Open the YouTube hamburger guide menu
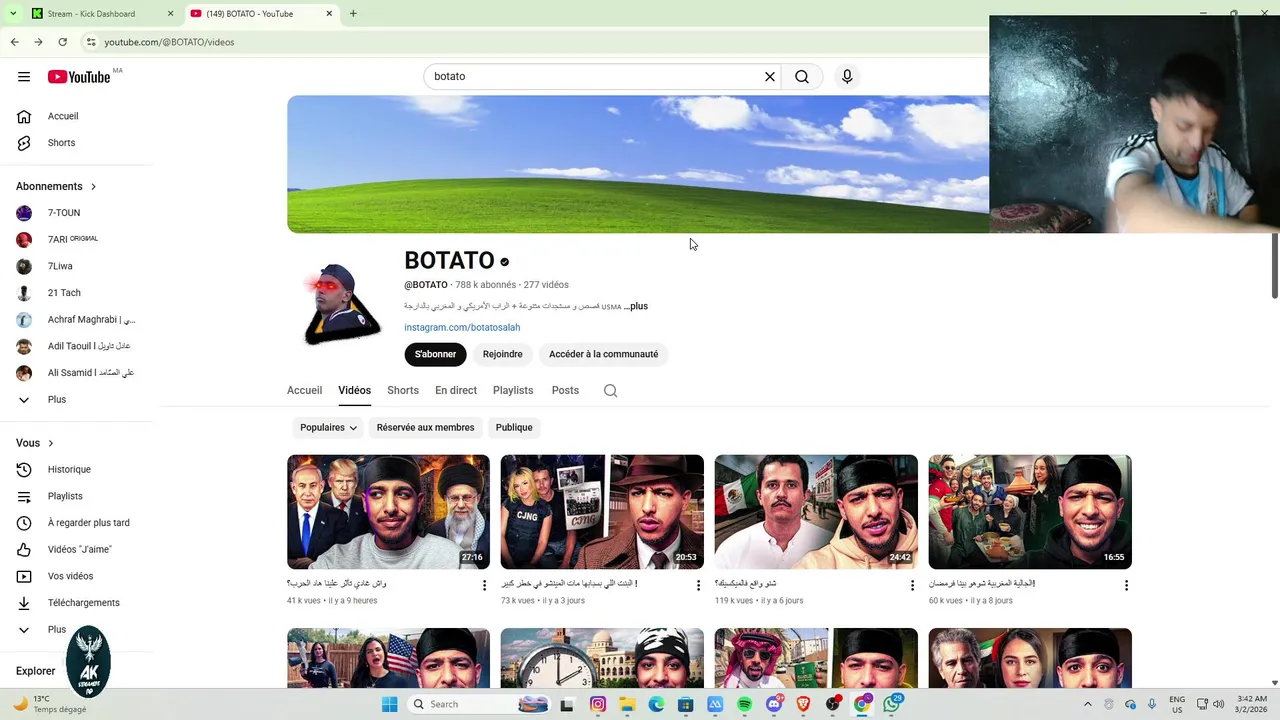 [24, 77]
